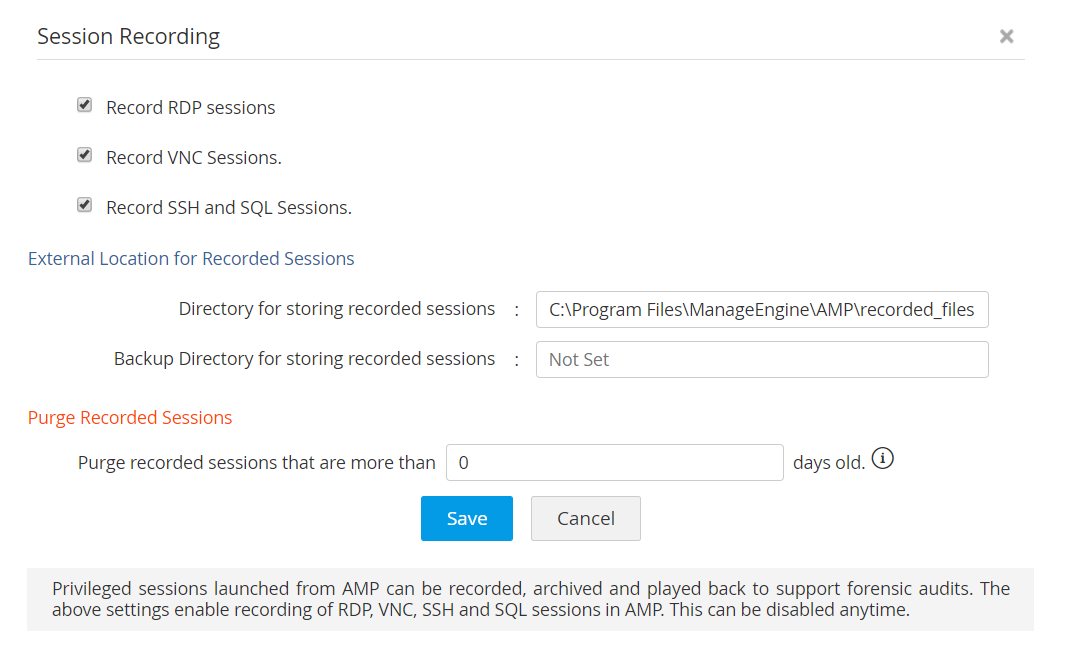
Task: Click the "Purge Recorded Sessions" heading
Action: 130,418
